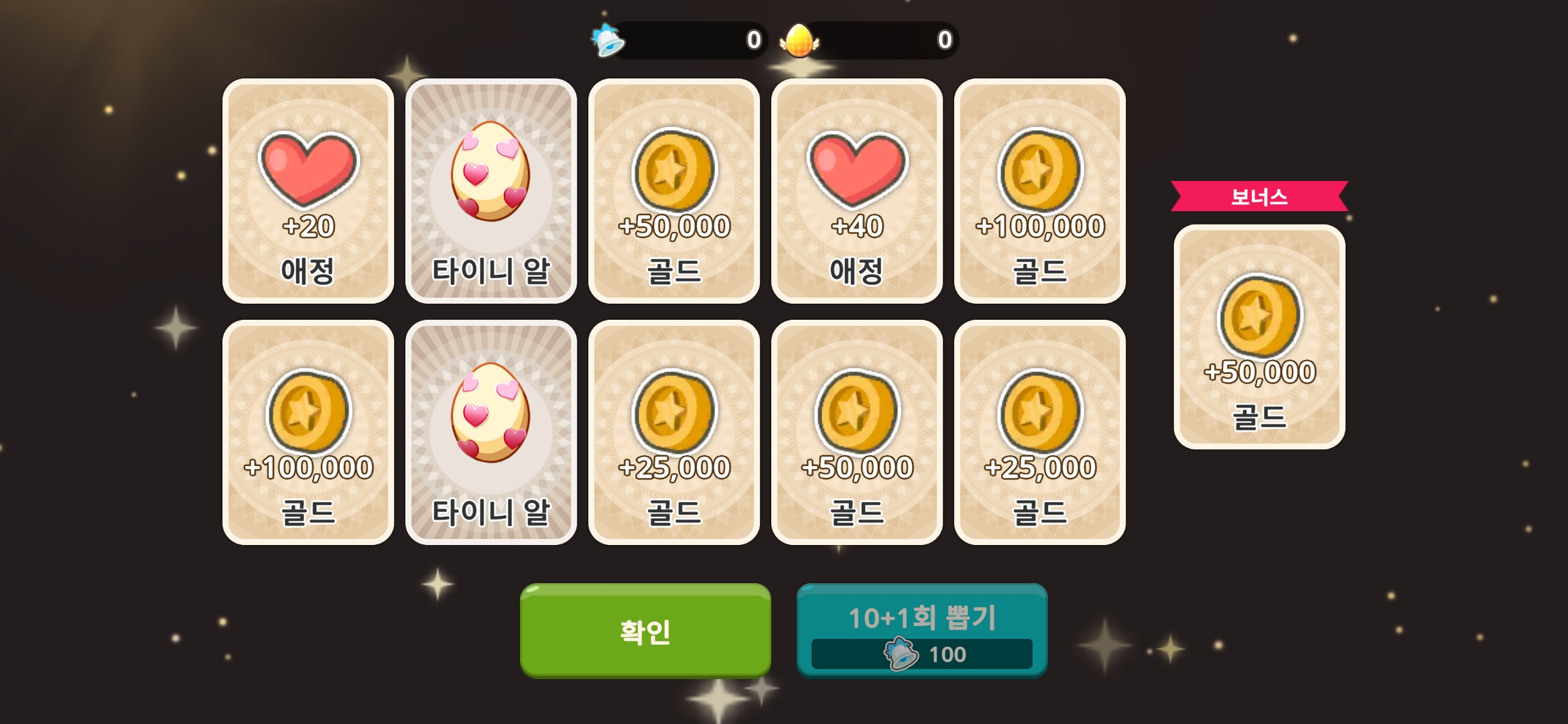The height and width of the screenshot is (724, 1568).
Task: Select the bottom row +100,000 골드 card
Action: [308, 432]
